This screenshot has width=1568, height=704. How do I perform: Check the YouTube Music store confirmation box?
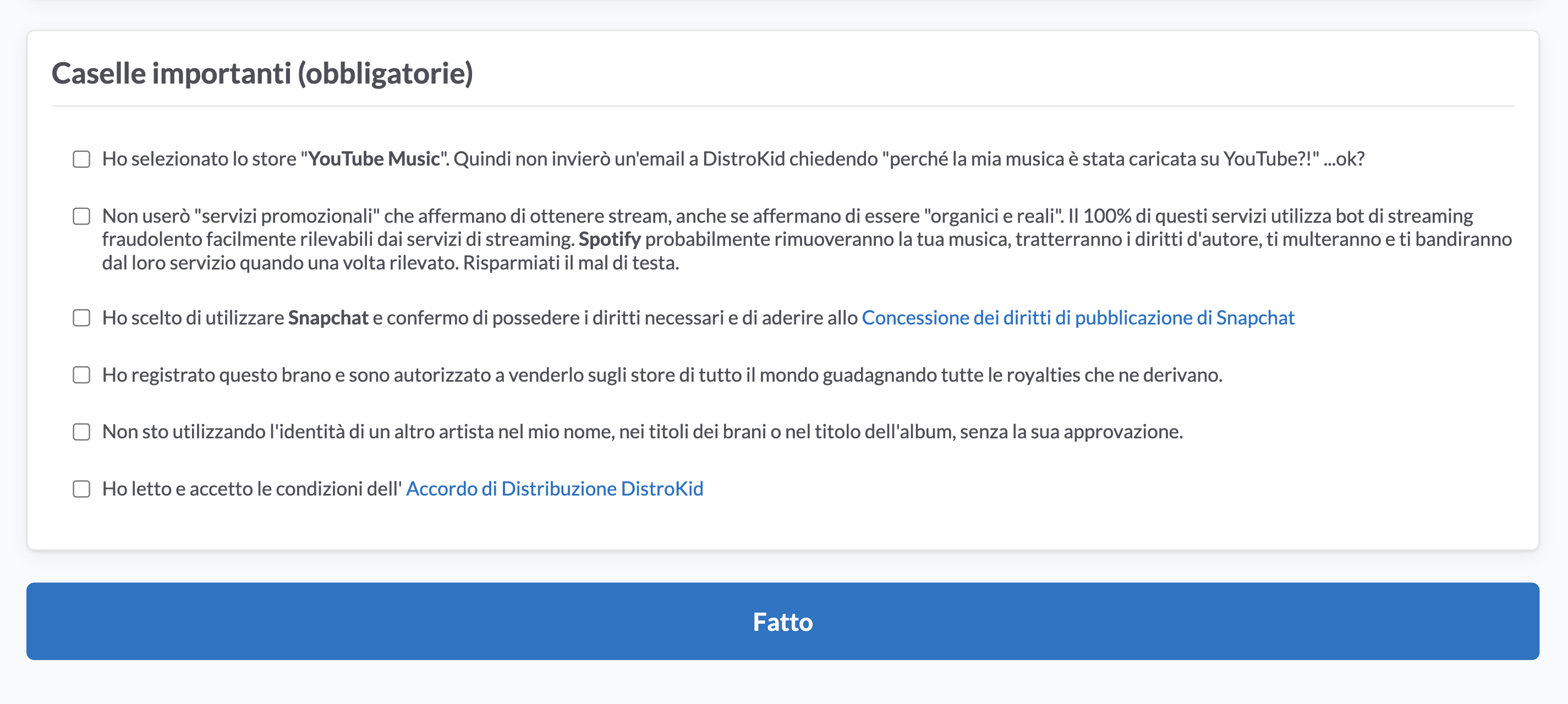[x=81, y=159]
